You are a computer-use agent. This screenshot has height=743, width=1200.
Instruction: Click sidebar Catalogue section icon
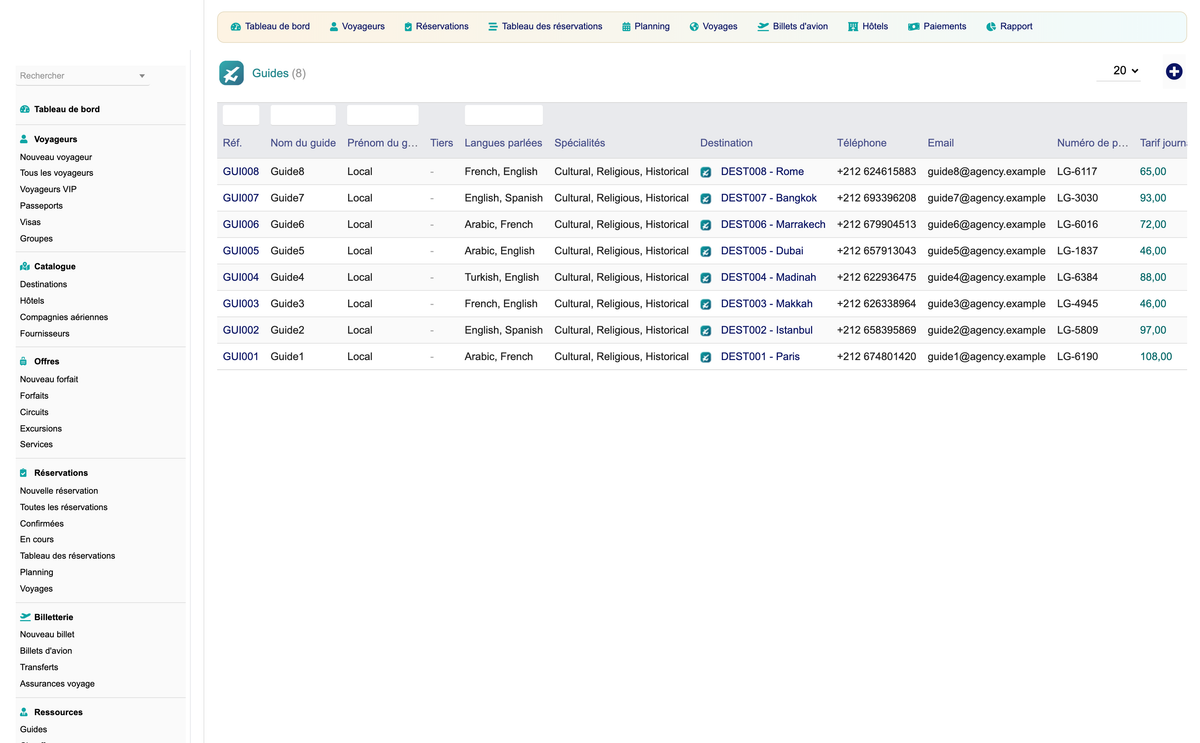(25, 267)
